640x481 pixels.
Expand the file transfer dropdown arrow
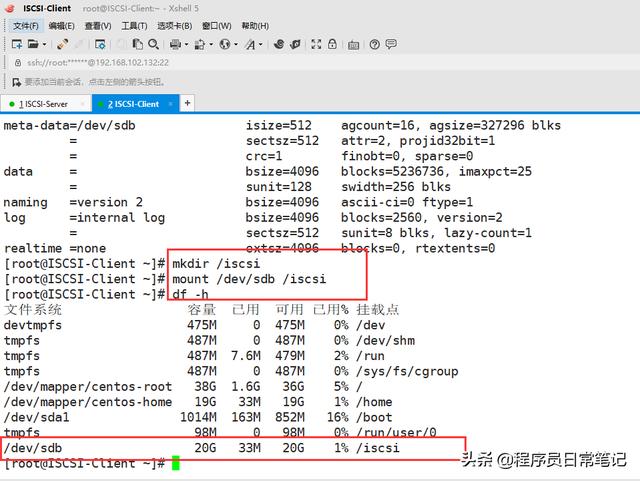coord(211,44)
